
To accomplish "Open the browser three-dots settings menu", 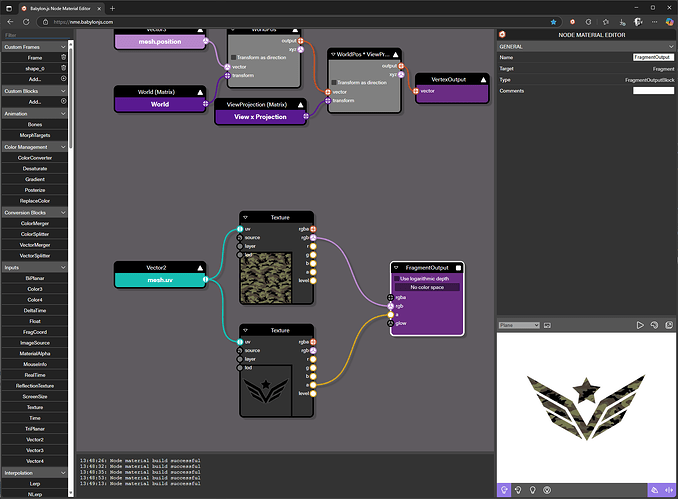I will pyautogui.click(x=655, y=22).
